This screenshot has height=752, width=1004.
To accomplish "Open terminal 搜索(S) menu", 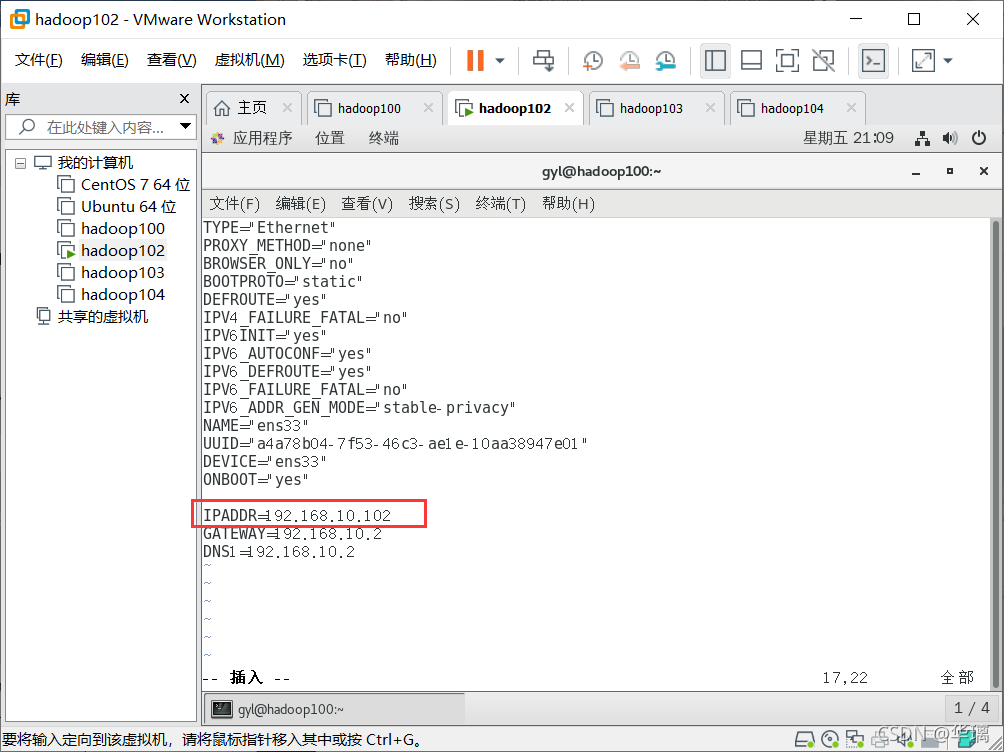I will 434,204.
